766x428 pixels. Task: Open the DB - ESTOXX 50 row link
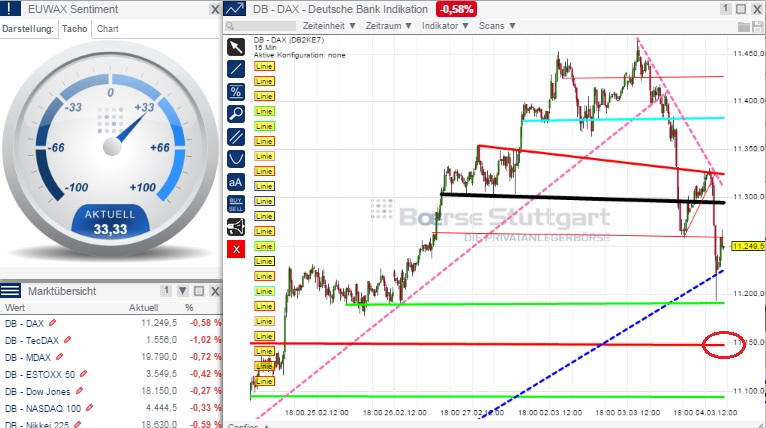(x=40, y=374)
